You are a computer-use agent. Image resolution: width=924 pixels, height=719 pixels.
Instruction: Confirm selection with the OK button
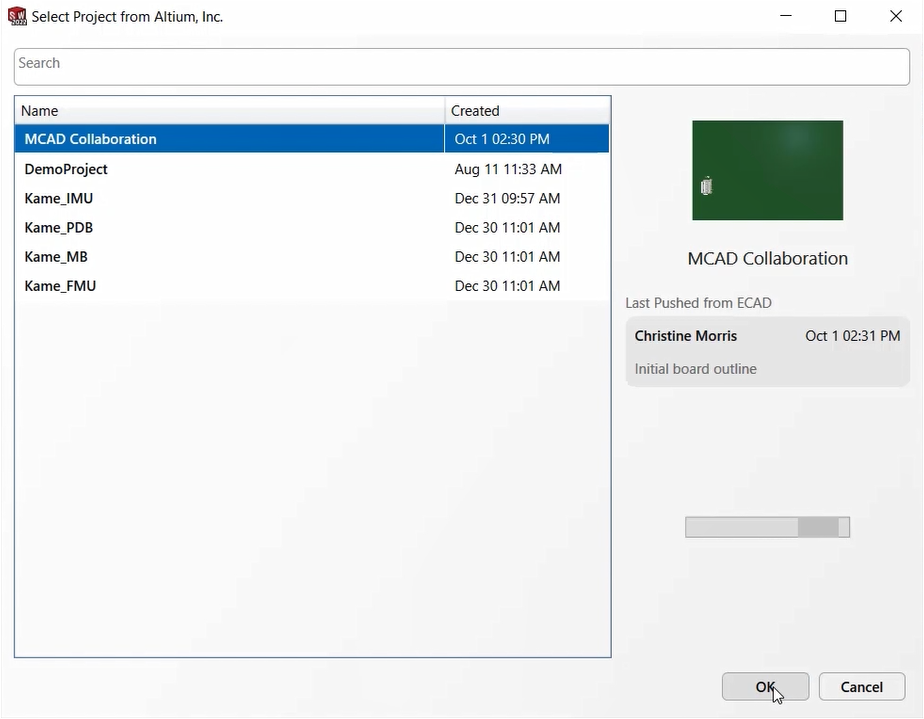(x=765, y=686)
